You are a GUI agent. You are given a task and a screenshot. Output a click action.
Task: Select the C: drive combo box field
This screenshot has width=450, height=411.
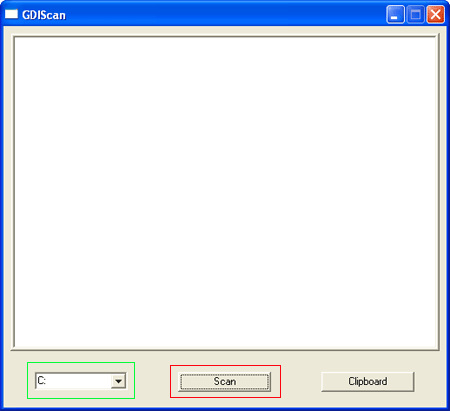(x=81, y=381)
